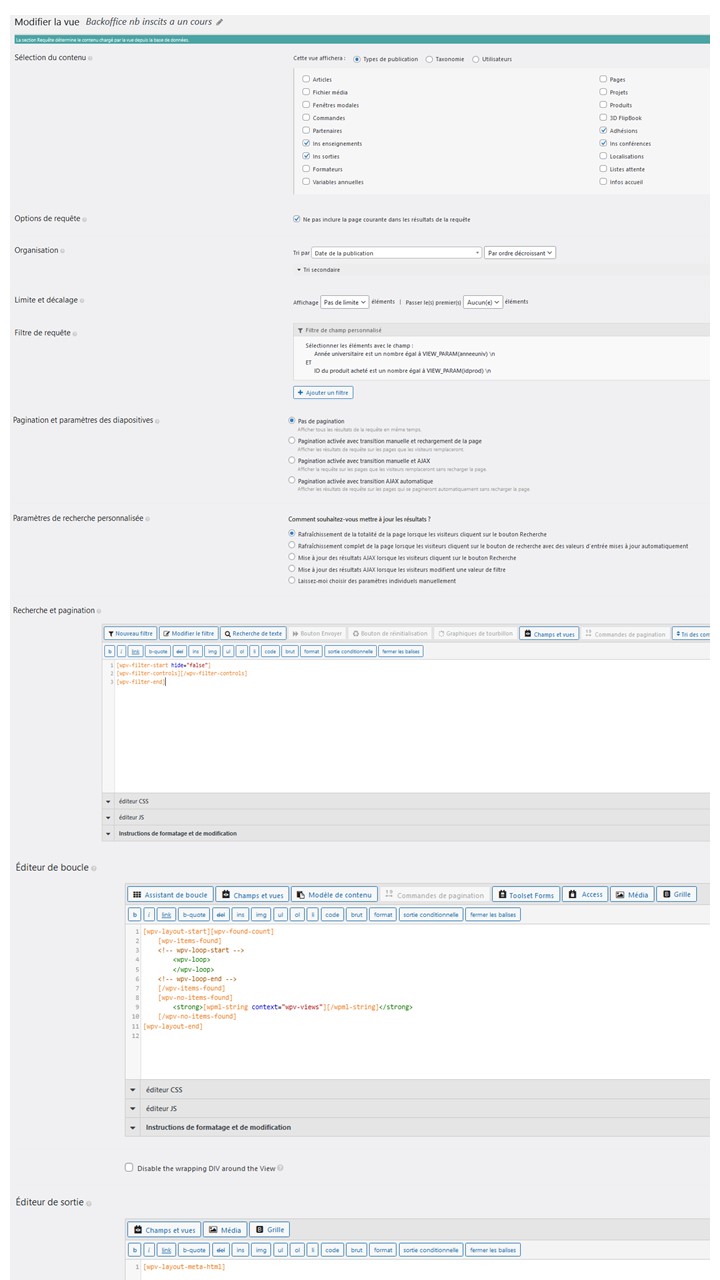Click bold b quicktag in search editor

(x=109, y=651)
